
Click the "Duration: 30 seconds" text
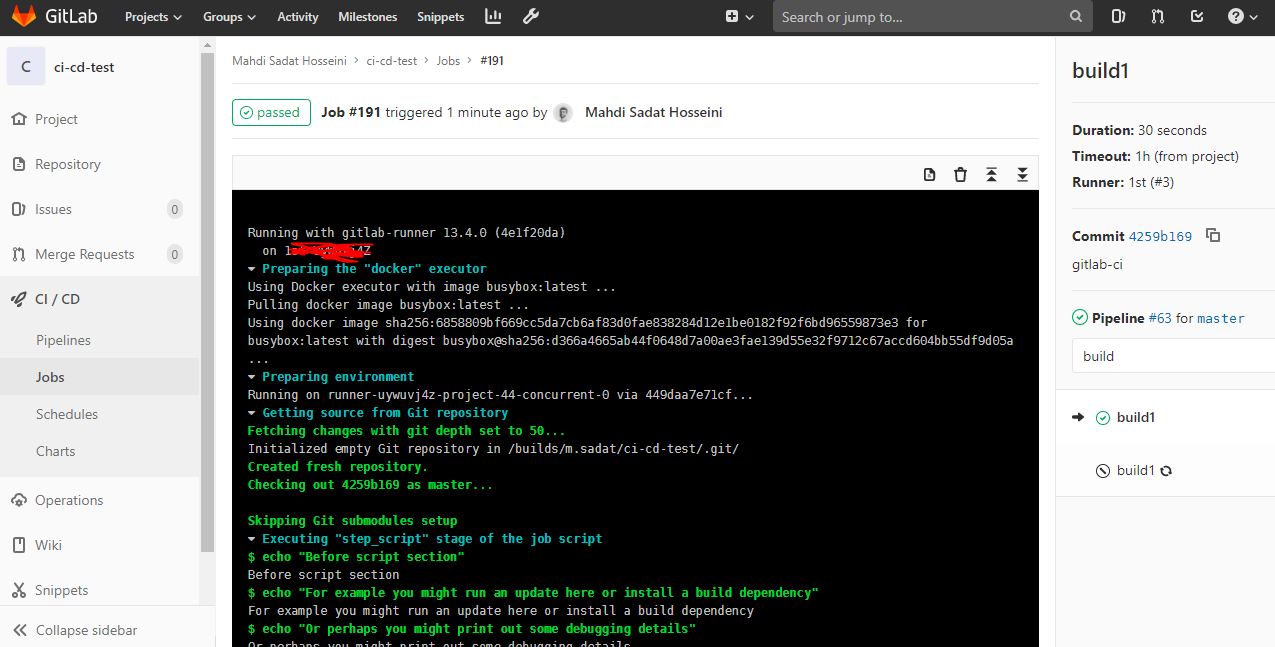[x=1139, y=130]
